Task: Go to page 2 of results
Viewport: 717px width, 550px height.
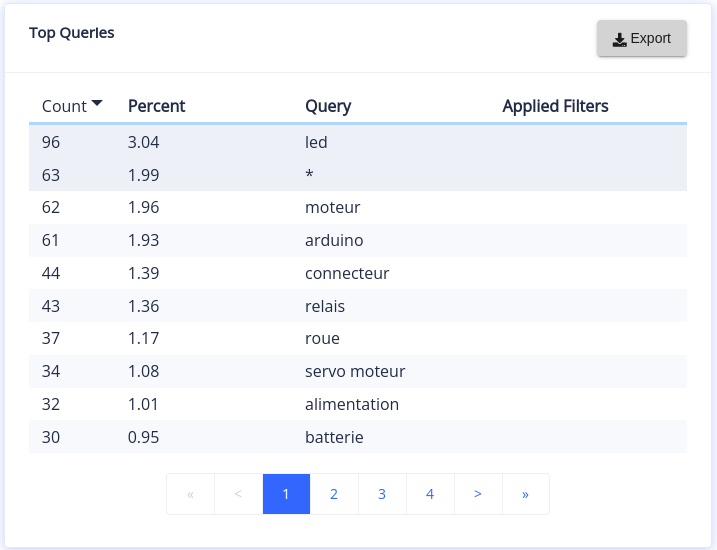Action: click(x=334, y=494)
